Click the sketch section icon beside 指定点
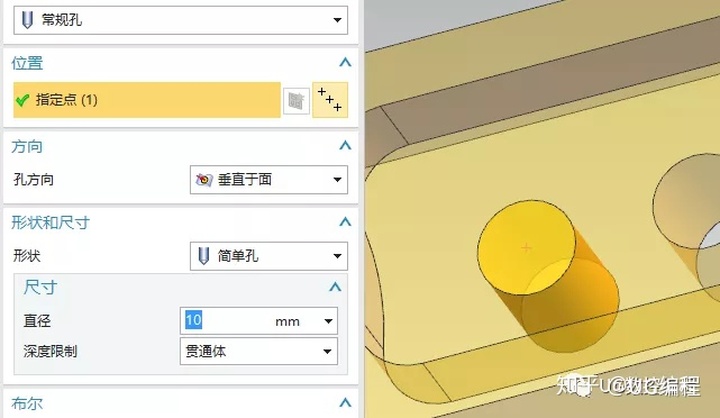 (296, 101)
